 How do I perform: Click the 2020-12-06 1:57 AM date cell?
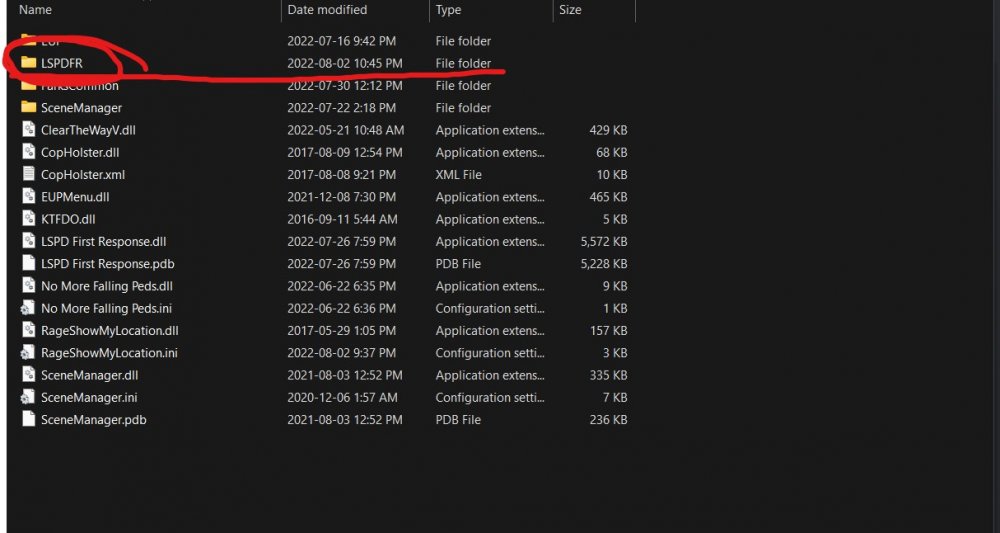[x=342, y=398]
